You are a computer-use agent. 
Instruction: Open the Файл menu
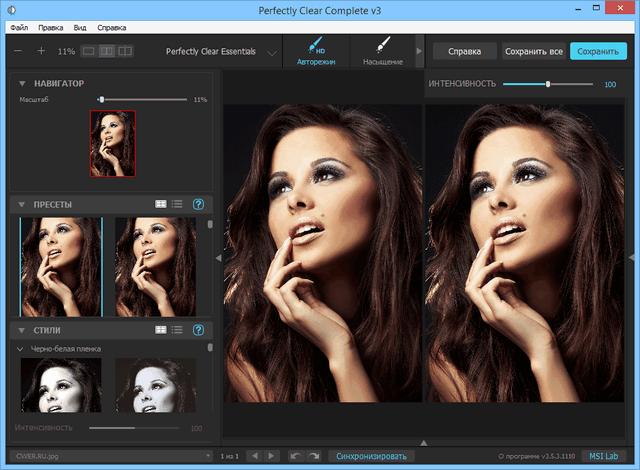coord(19,28)
